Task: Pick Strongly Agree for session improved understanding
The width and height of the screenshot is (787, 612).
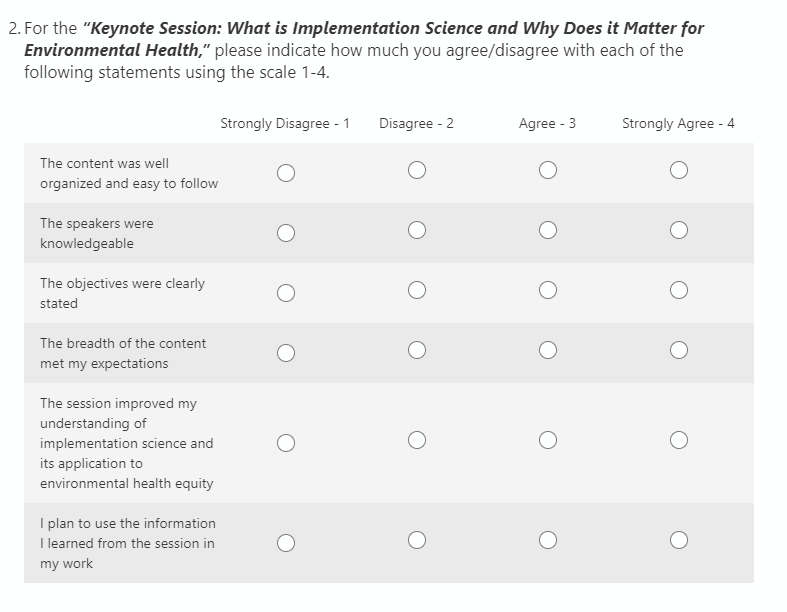Action: pyautogui.click(x=679, y=441)
